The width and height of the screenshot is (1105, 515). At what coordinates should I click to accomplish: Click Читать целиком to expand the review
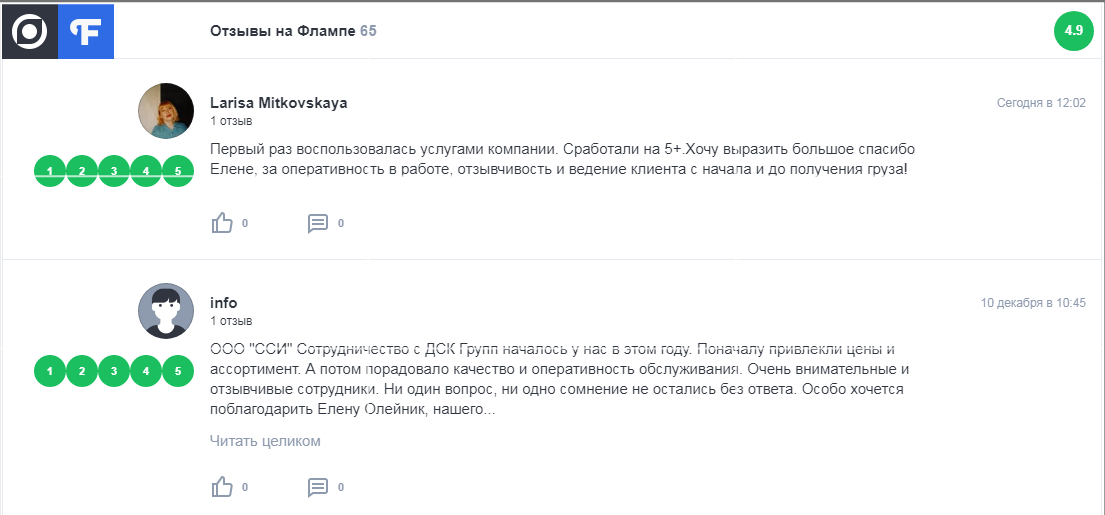[265, 441]
